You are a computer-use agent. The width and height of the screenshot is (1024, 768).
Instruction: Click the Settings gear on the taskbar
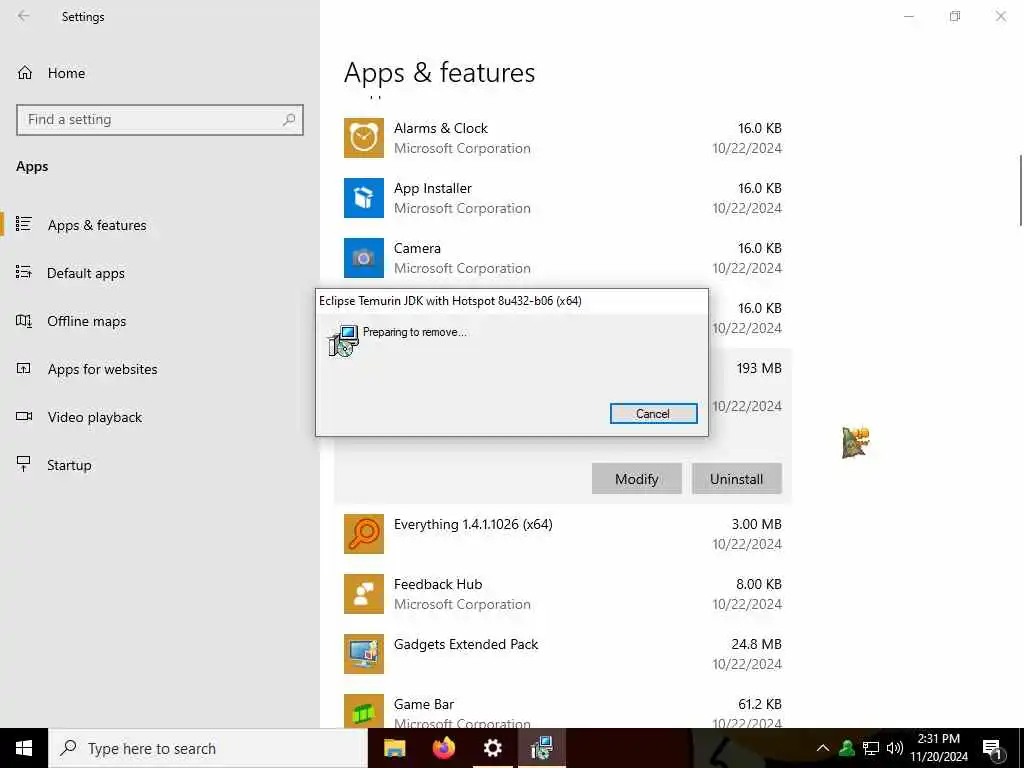pos(492,748)
